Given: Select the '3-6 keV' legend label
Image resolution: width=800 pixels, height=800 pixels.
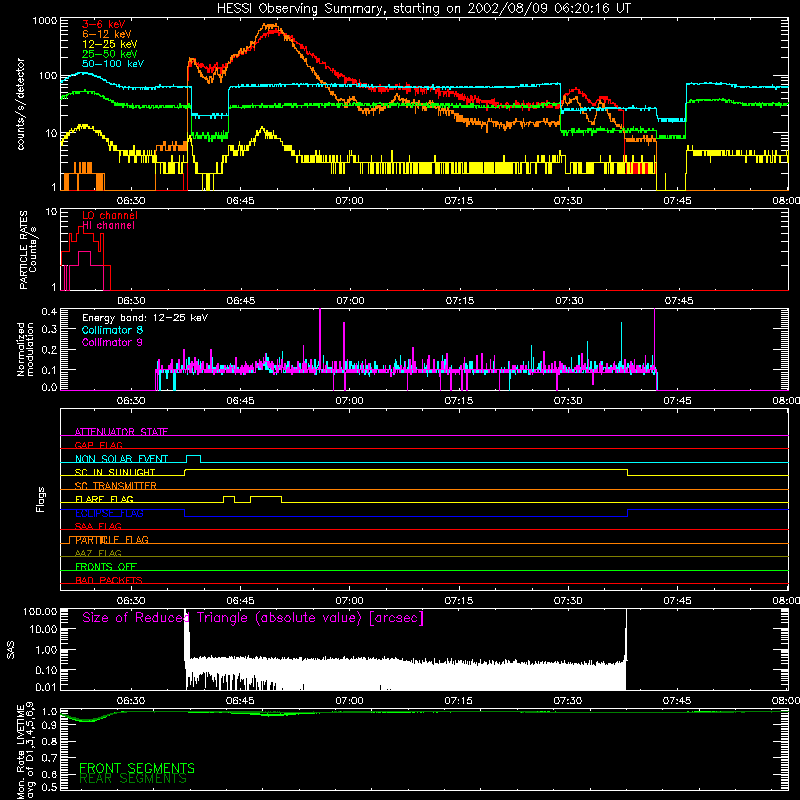Looking at the screenshot, I should click(104, 24).
